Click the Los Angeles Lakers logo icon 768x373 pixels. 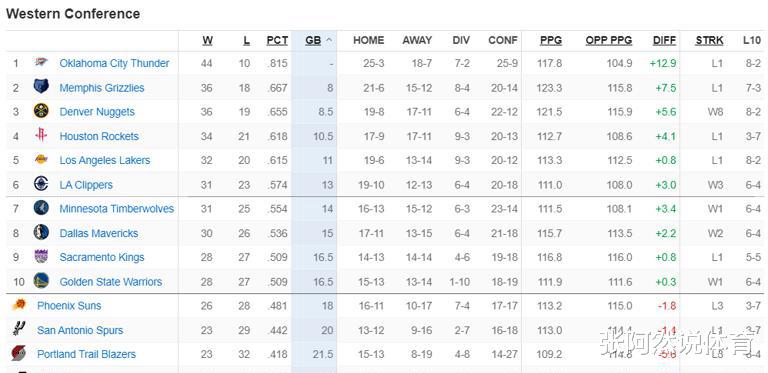click(x=41, y=159)
